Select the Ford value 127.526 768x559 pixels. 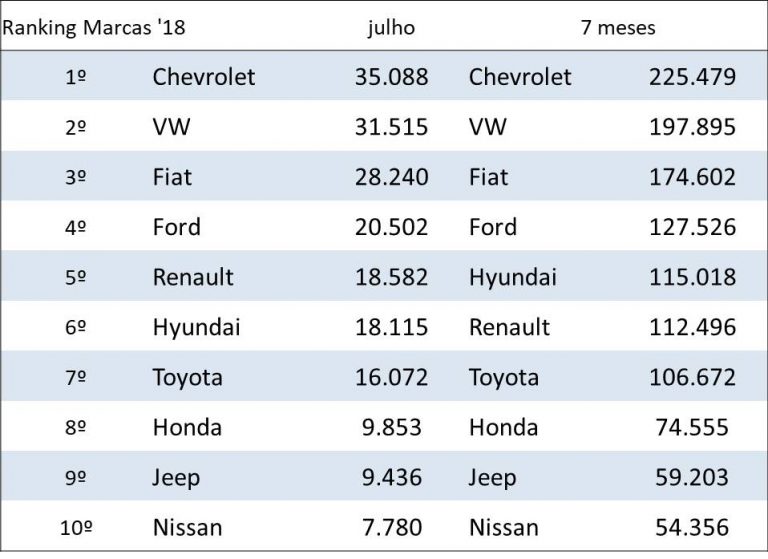(x=692, y=227)
